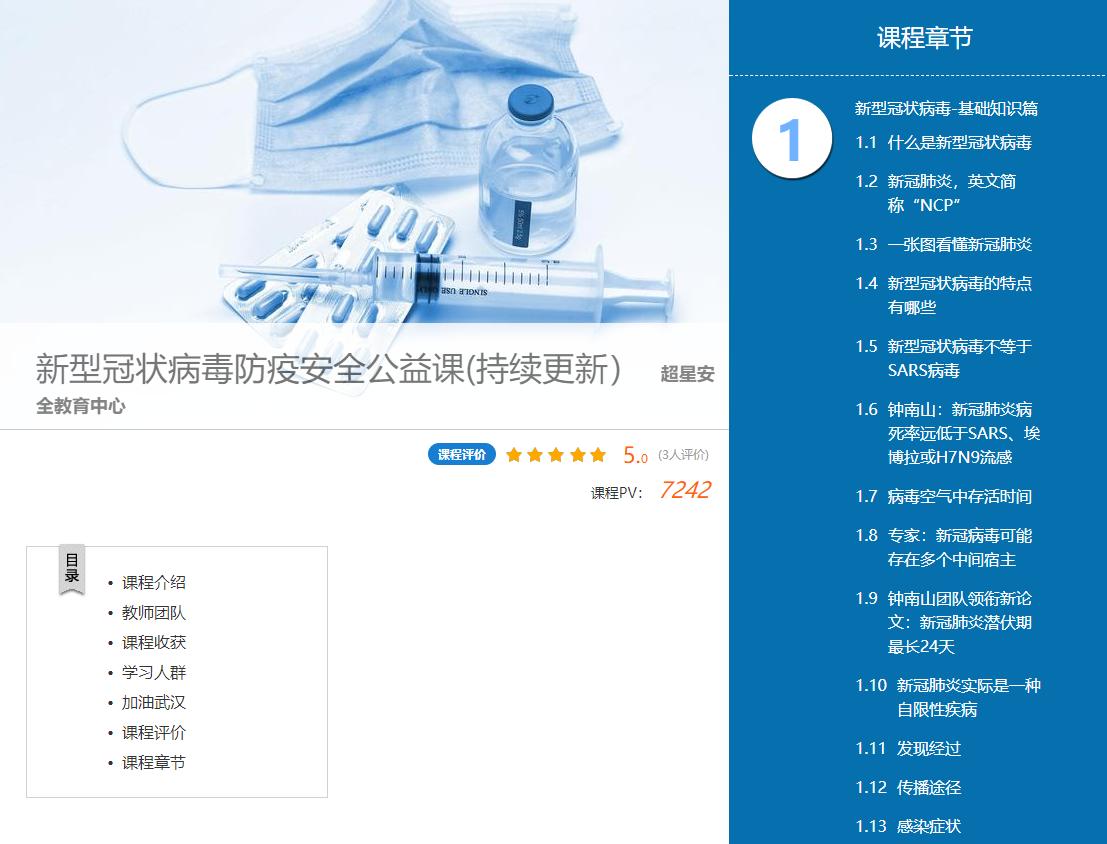Screen dimensions: 1107x844
Task: Open 课程介绍 in the contents list
Action: point(153,583)
